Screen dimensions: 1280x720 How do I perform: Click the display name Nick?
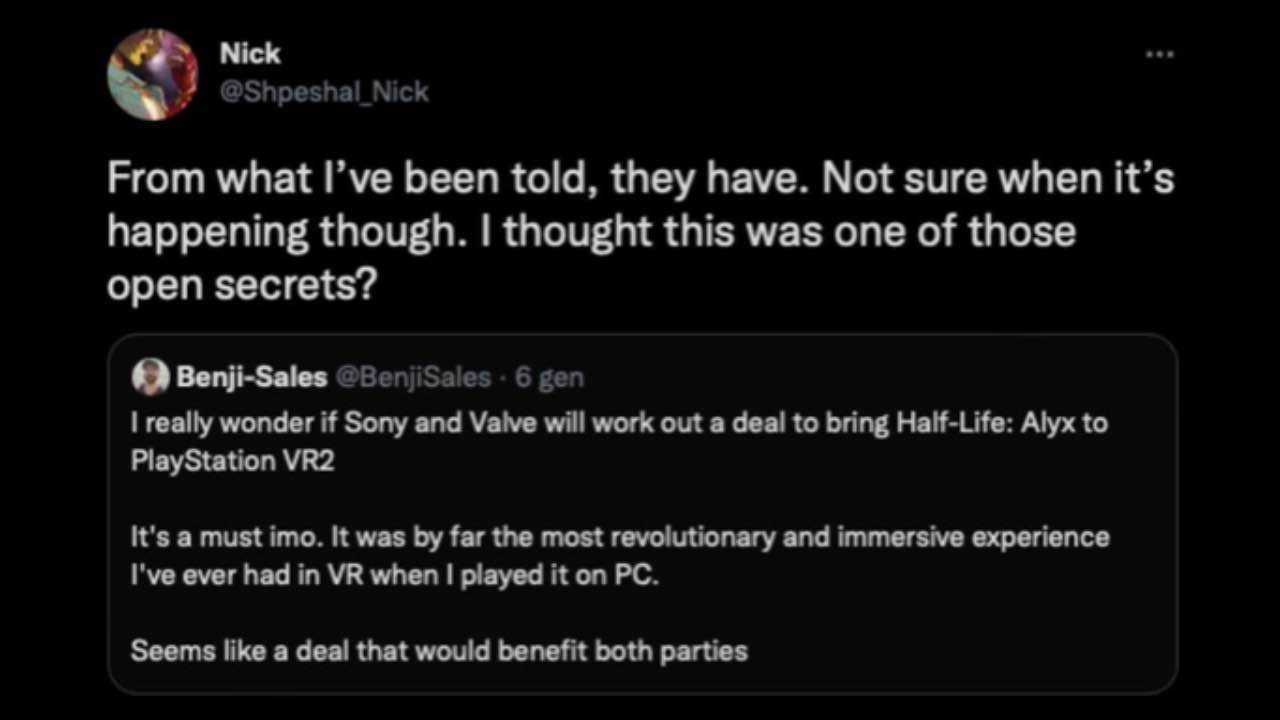click(250, 53)
